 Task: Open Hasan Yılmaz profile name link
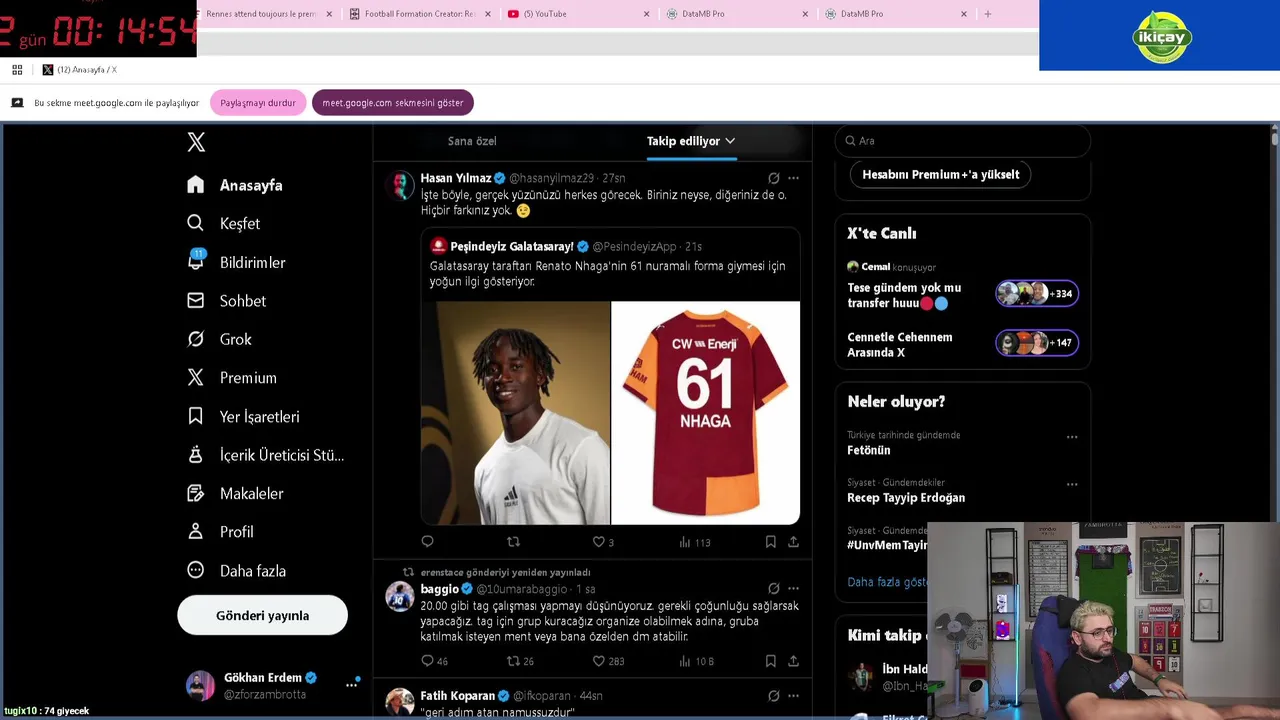tap(456, 178)
